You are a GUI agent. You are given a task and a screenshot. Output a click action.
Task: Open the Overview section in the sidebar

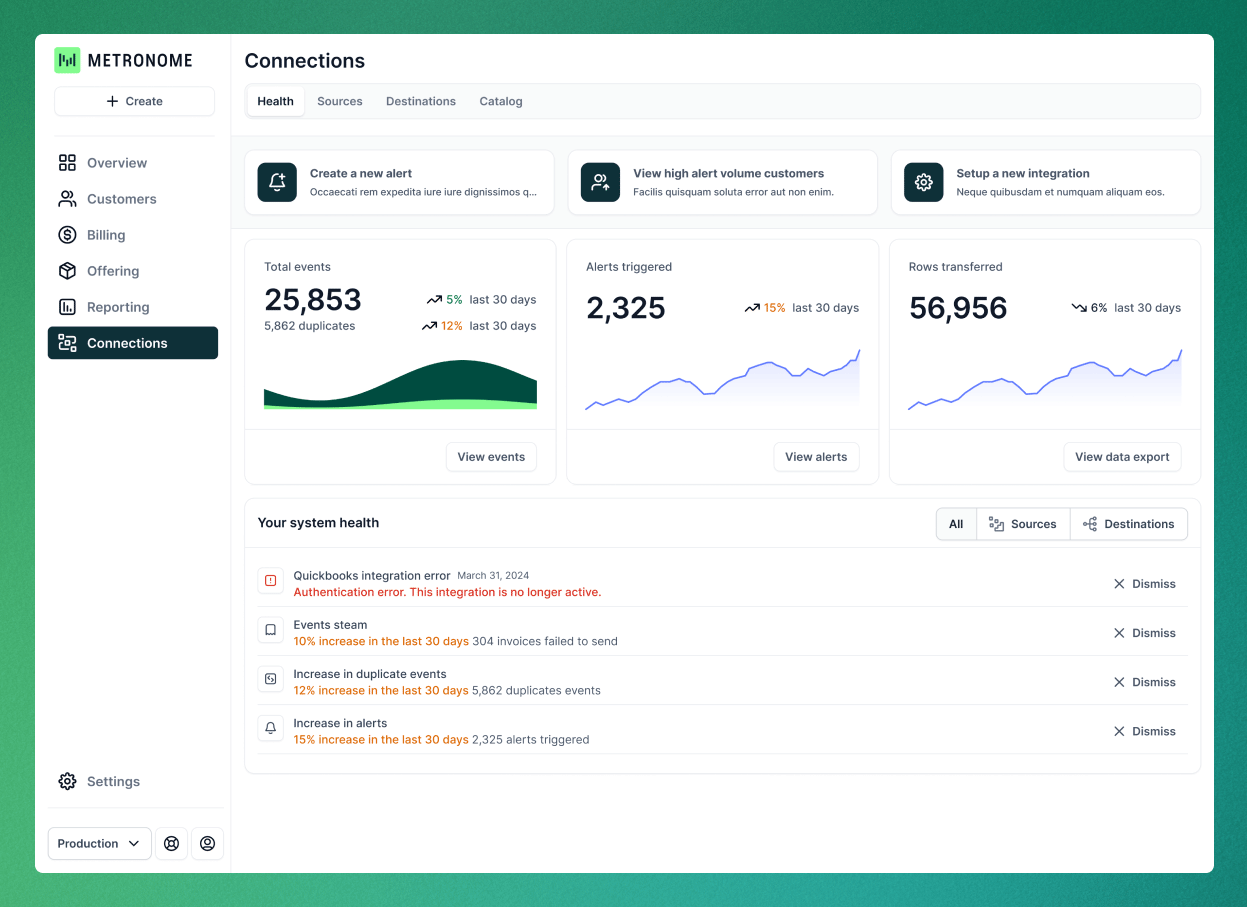pyautogui.click(x=117, y=162)
